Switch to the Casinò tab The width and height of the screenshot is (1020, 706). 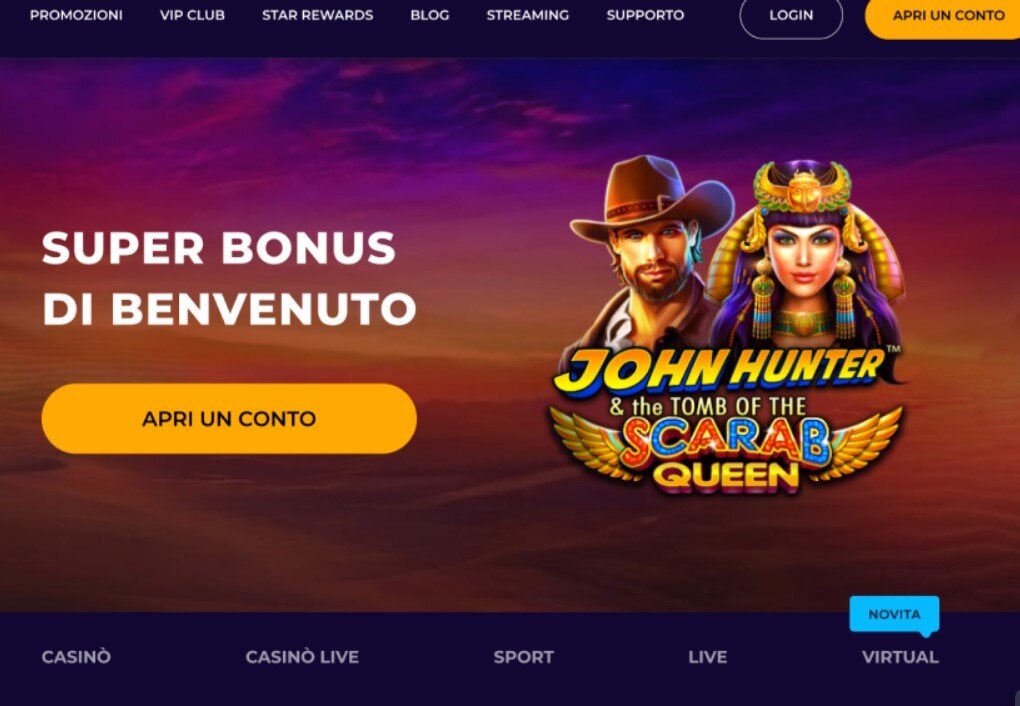[76, 657]
